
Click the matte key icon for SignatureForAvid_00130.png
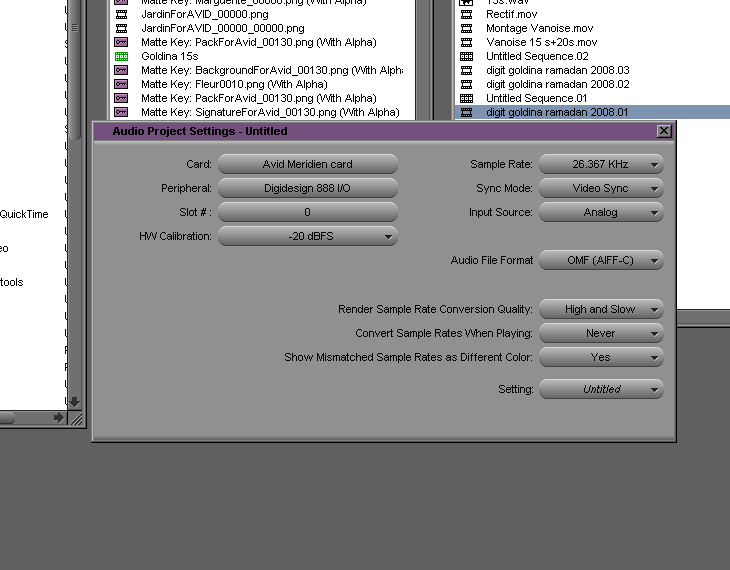pos(121,112)
